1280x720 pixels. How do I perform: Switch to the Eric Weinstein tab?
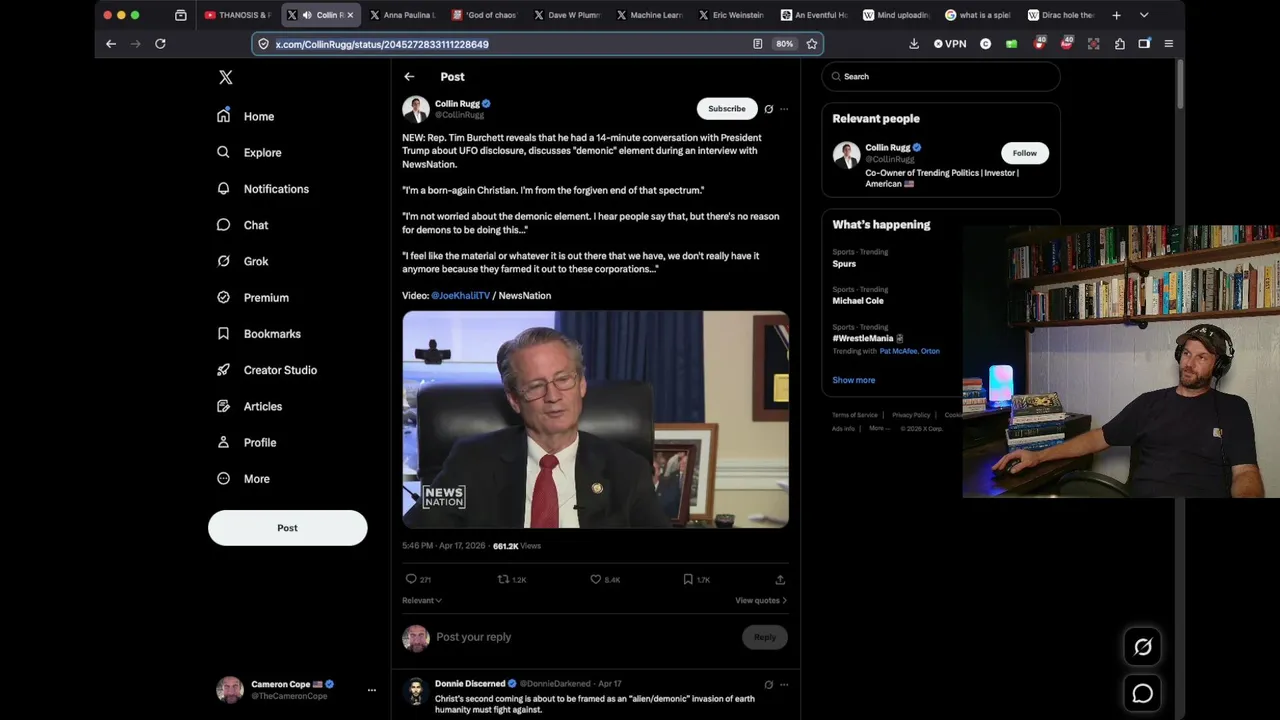coord(731,15)
